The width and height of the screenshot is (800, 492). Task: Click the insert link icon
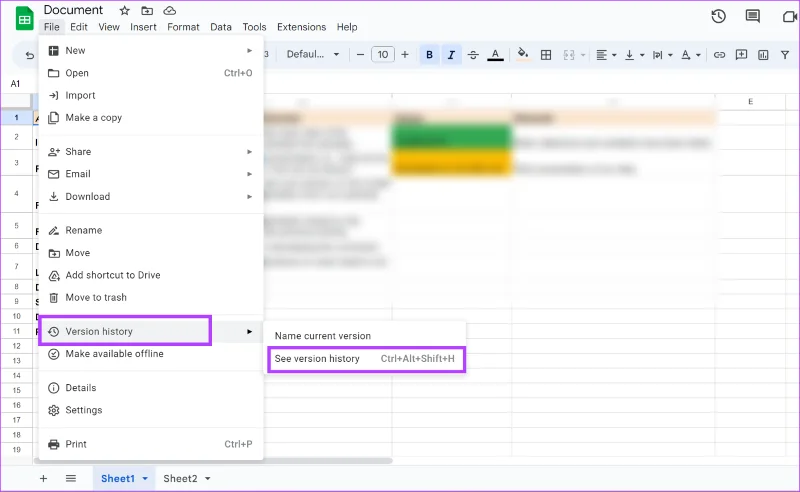[719, 55]
